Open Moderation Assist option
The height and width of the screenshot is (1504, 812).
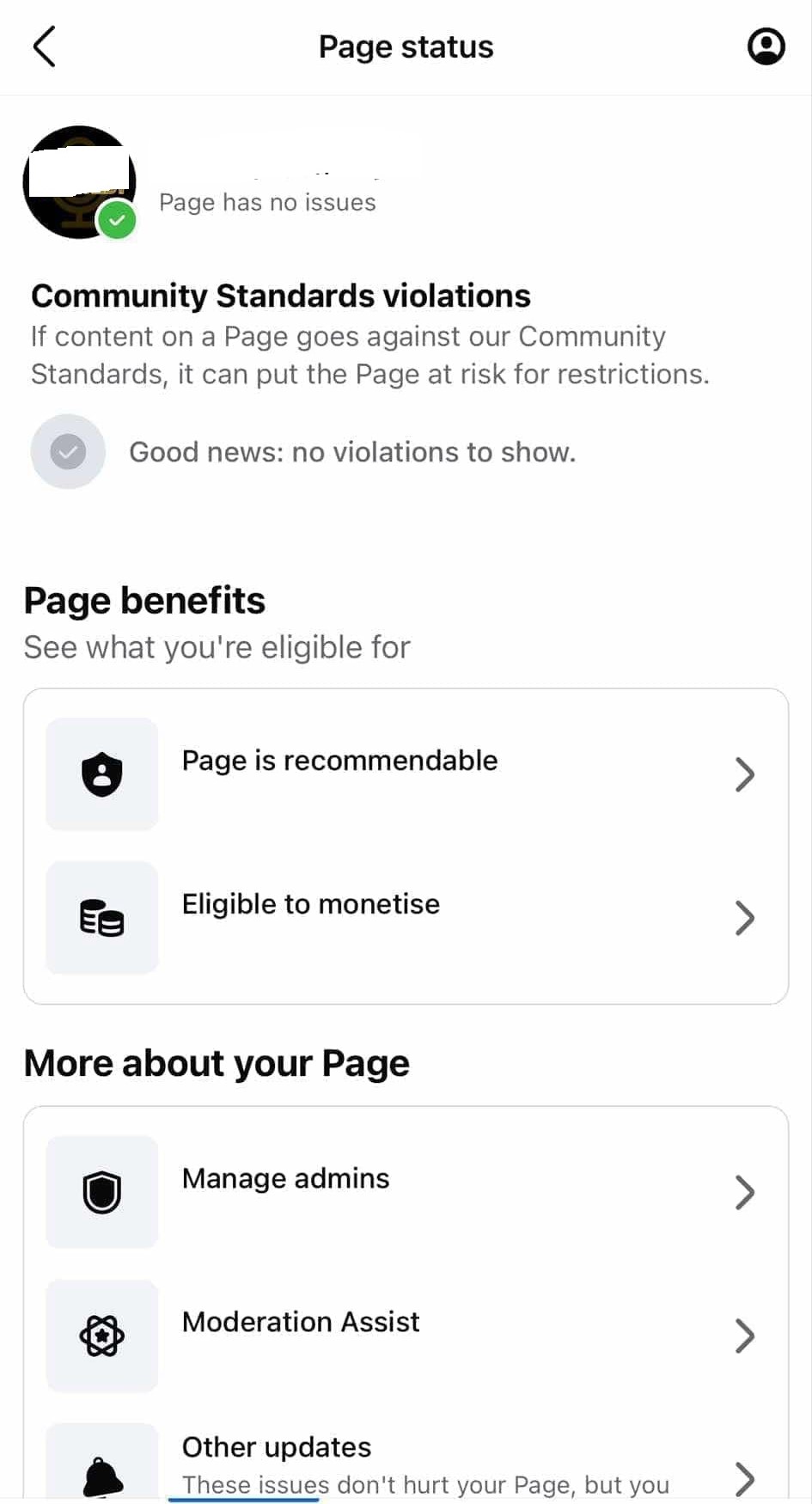406,1336
